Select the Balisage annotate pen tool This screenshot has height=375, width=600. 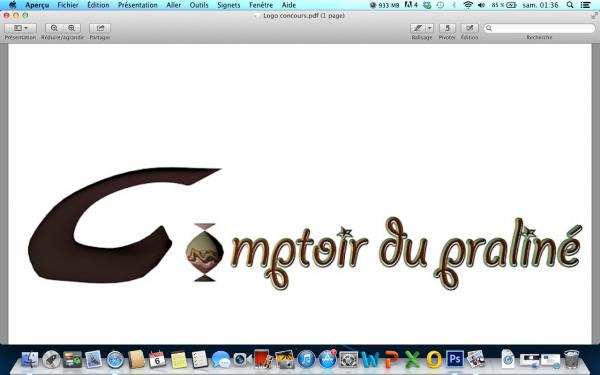point(418,28)
